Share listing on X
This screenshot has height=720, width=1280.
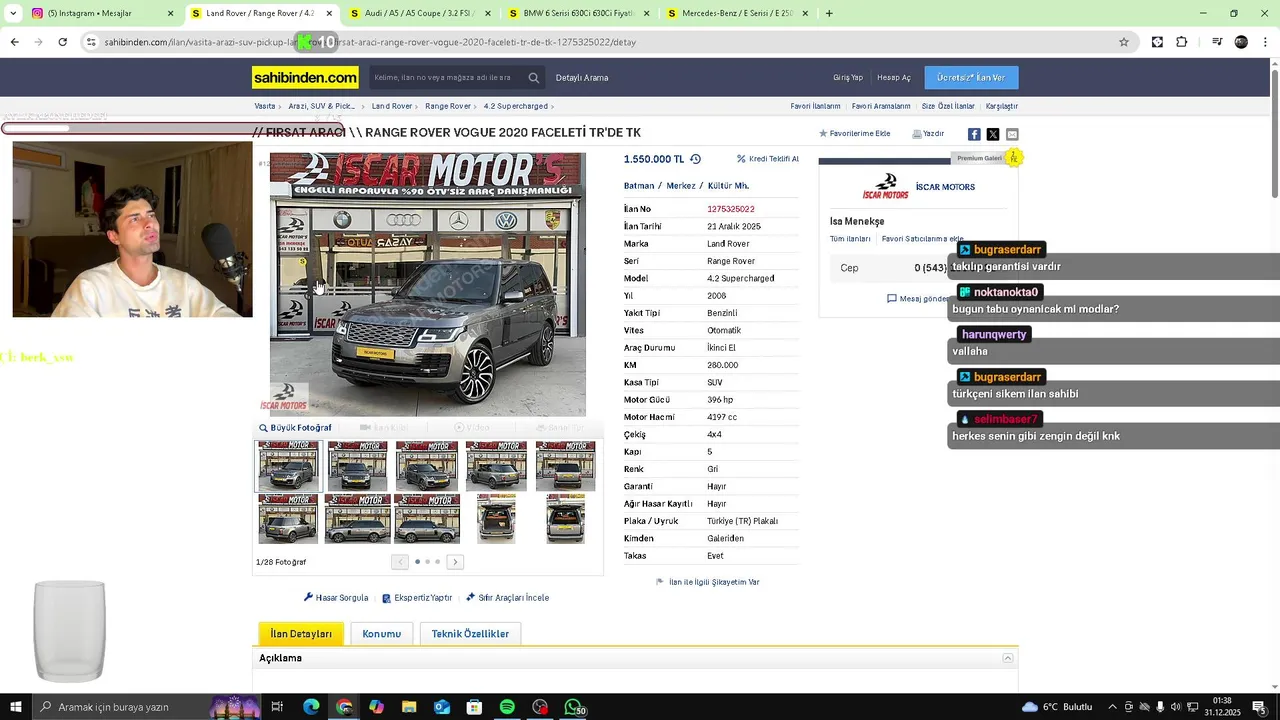pyautogui.click(x=993, y=134)
